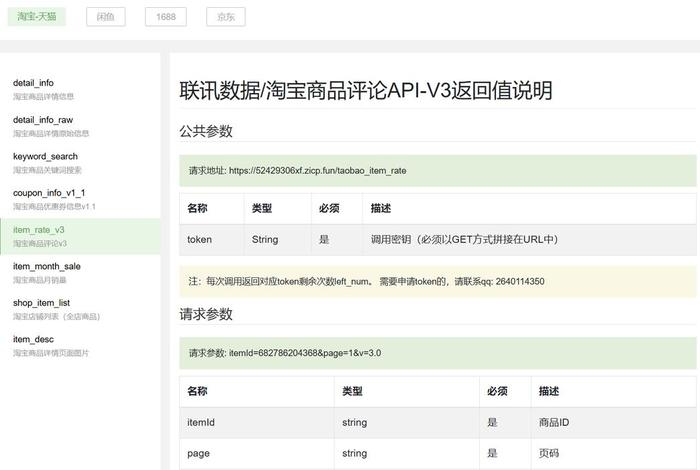Click the string type cell in itemId row
This screenshot has height=470, width=700.
(407, 423)
